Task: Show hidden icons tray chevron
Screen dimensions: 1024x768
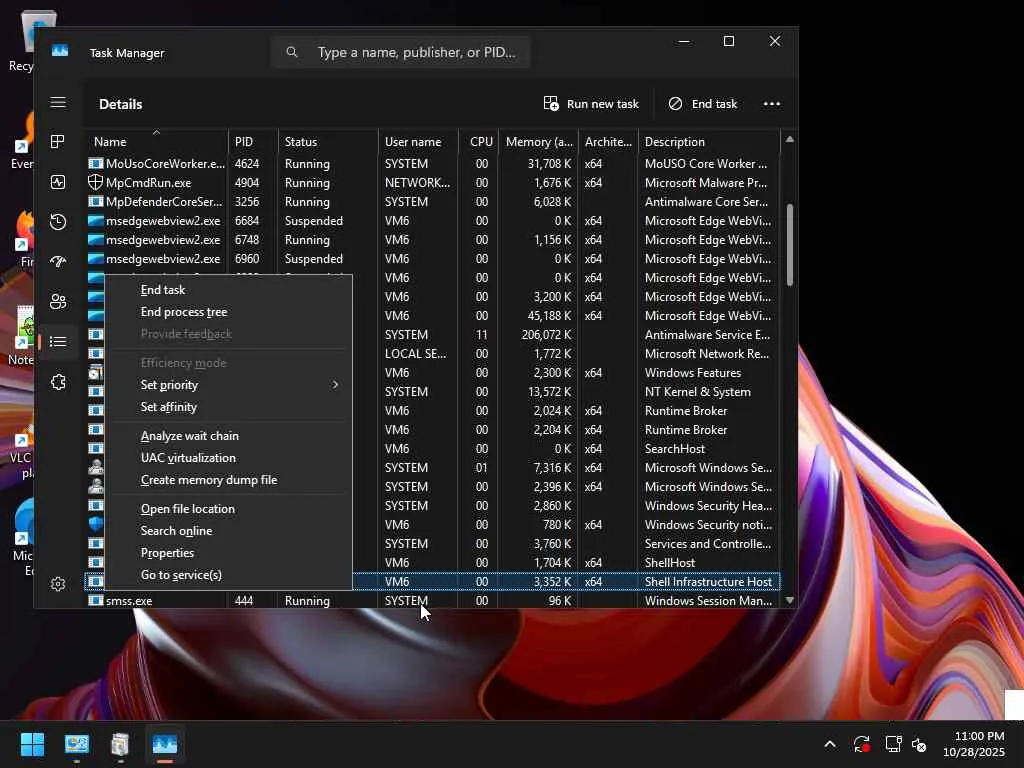Action: tap(830, 744)
